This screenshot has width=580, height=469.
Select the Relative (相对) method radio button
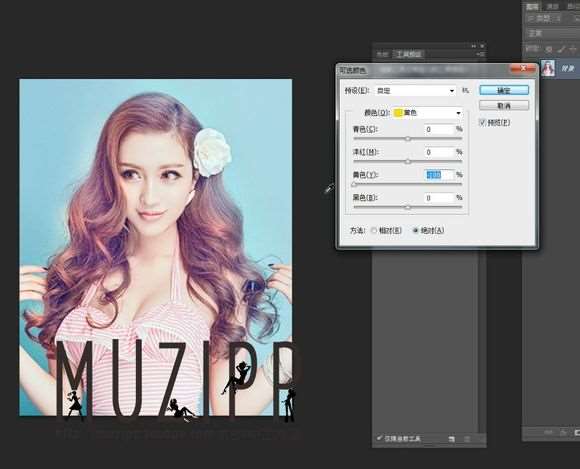(374, 230)
